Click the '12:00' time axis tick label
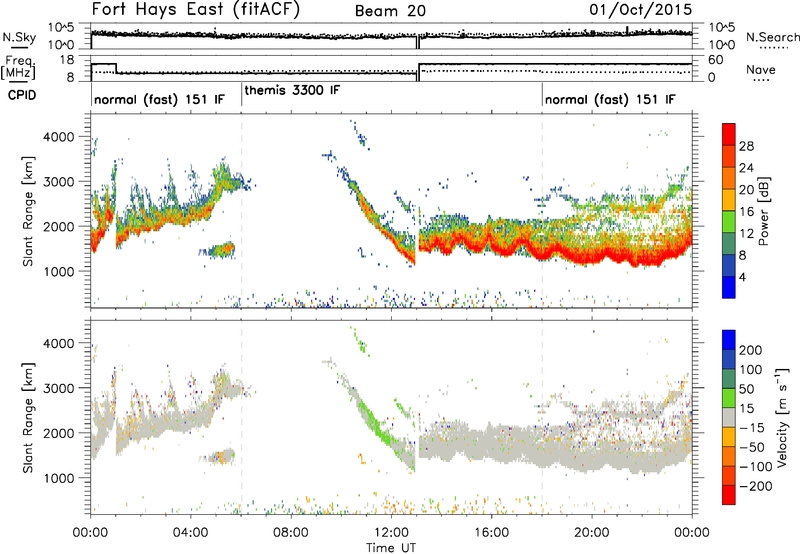 click(x=391, y=533)
